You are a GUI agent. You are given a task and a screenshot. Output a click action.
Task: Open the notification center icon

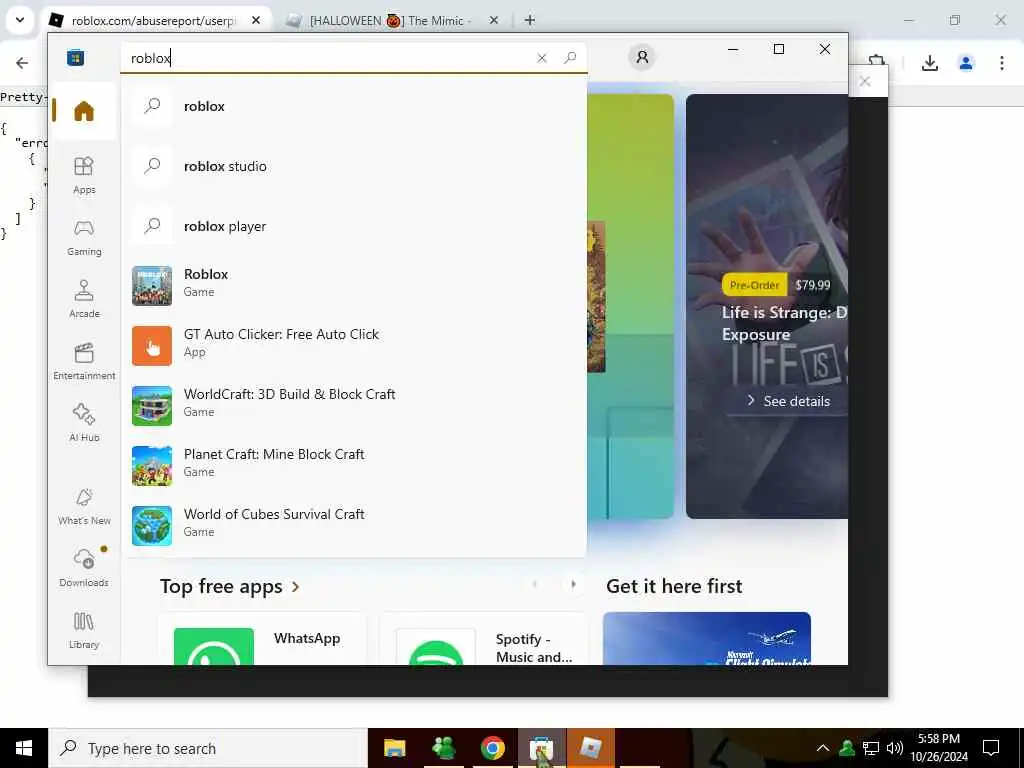pos(991,748)
